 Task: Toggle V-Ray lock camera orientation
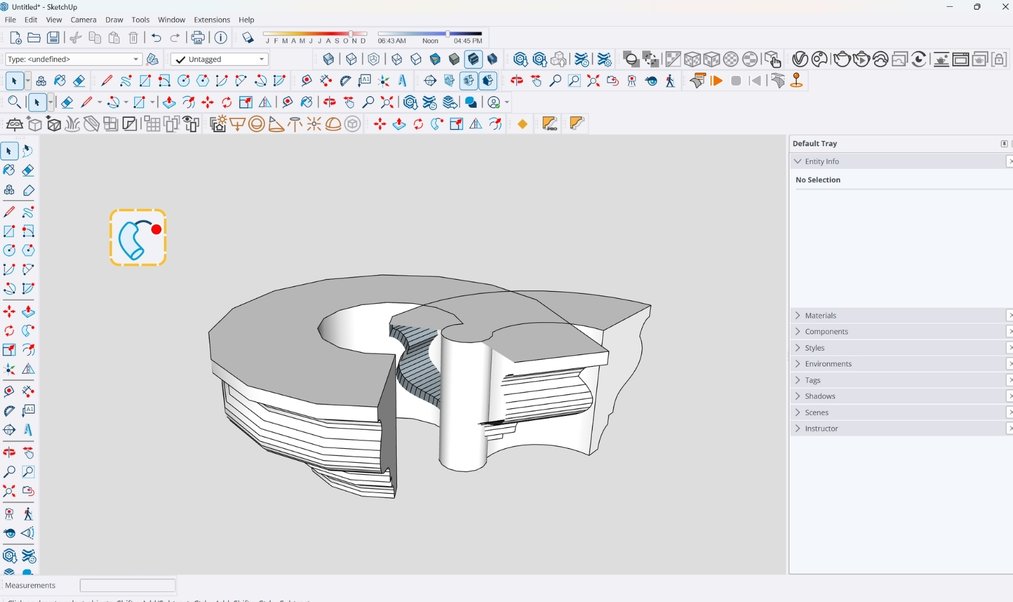click(999, 59)
